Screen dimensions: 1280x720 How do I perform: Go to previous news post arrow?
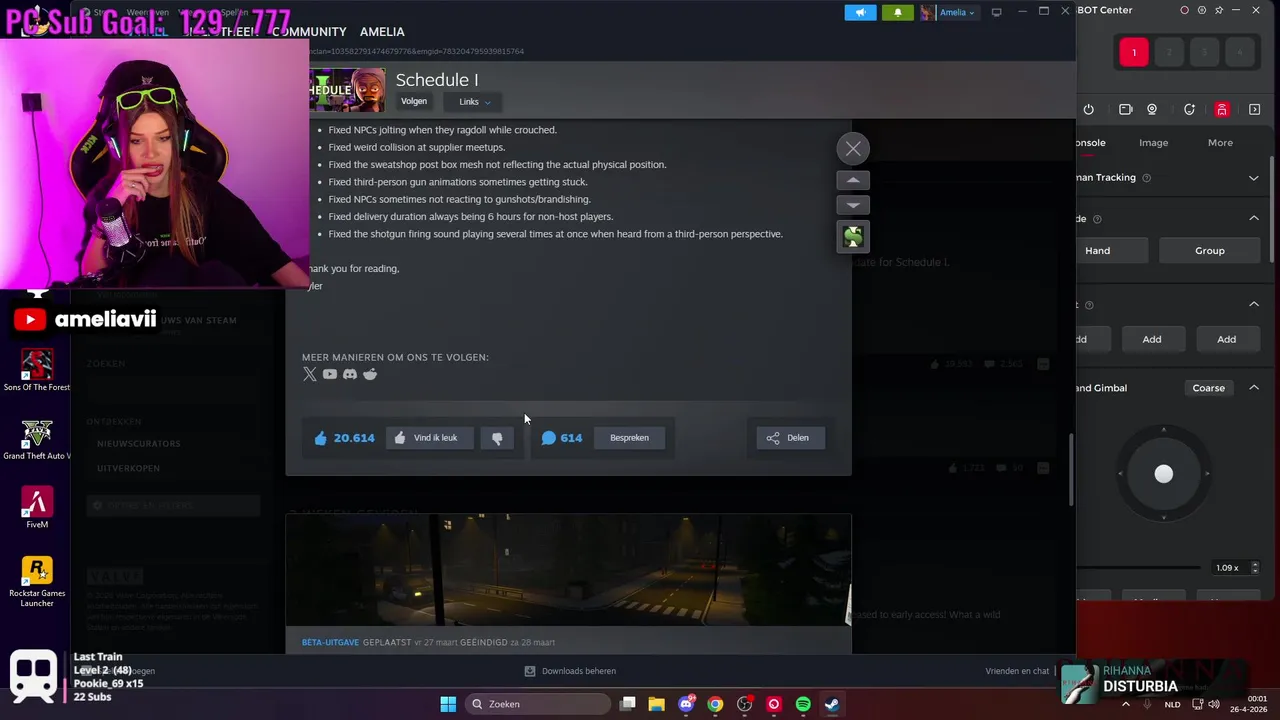pos(853,180)
